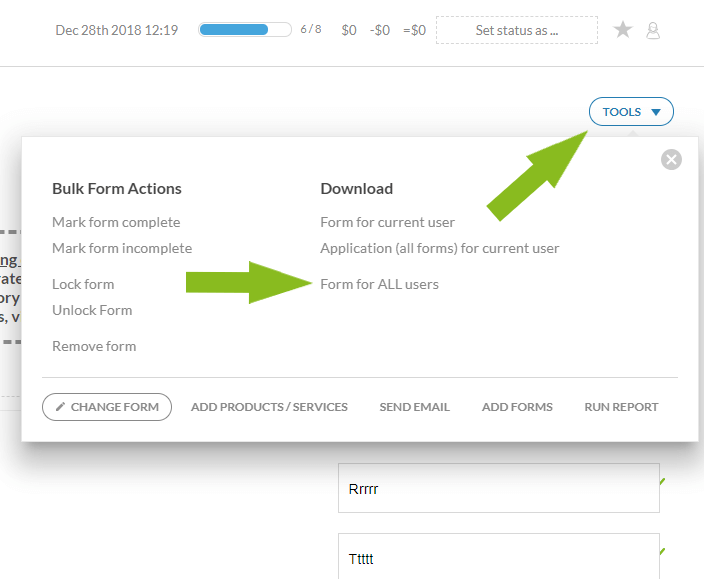704x579 pixels.
Task: Choose Lock form action
Action: [83, 284]
